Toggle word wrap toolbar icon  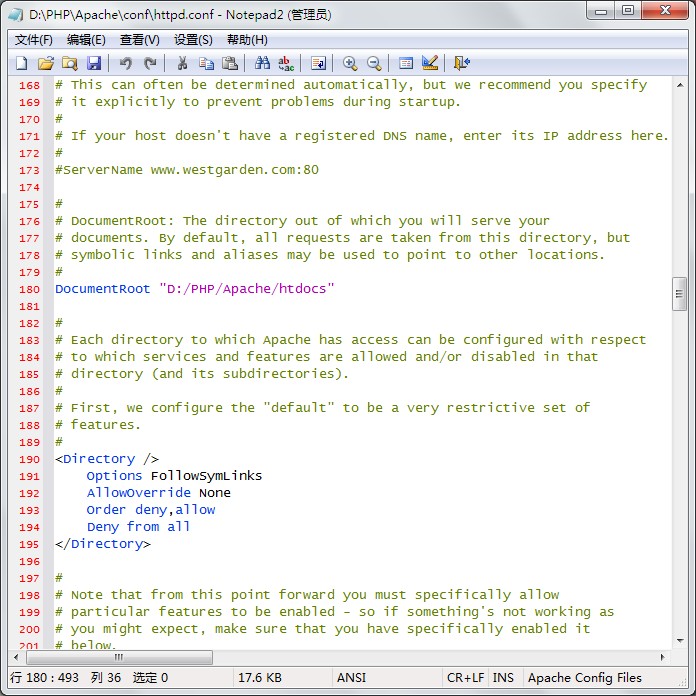(x=318, y=63)
